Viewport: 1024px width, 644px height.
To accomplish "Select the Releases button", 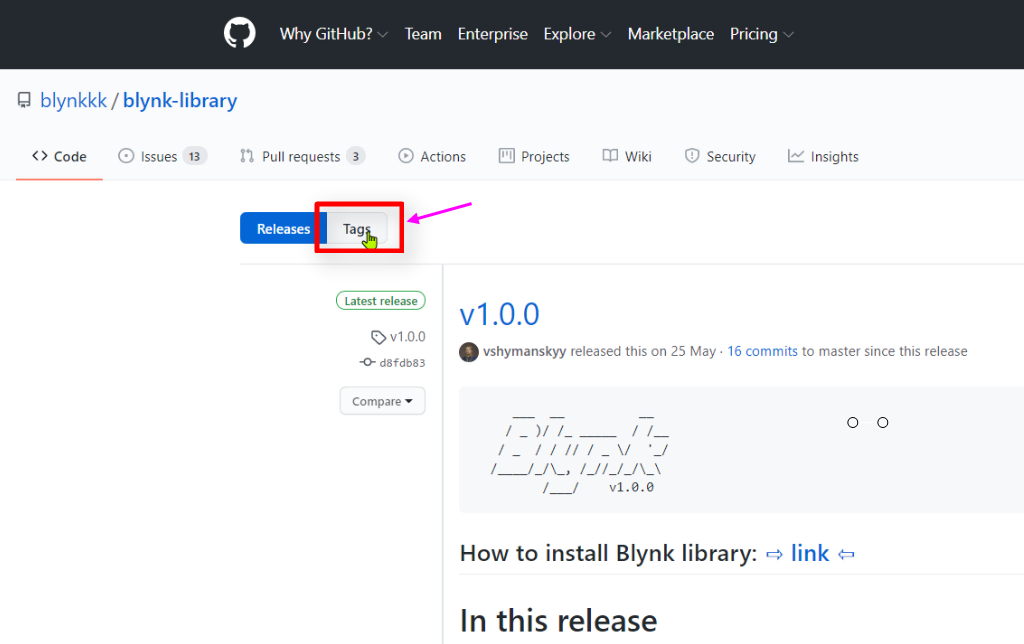I will pos(283,229).
